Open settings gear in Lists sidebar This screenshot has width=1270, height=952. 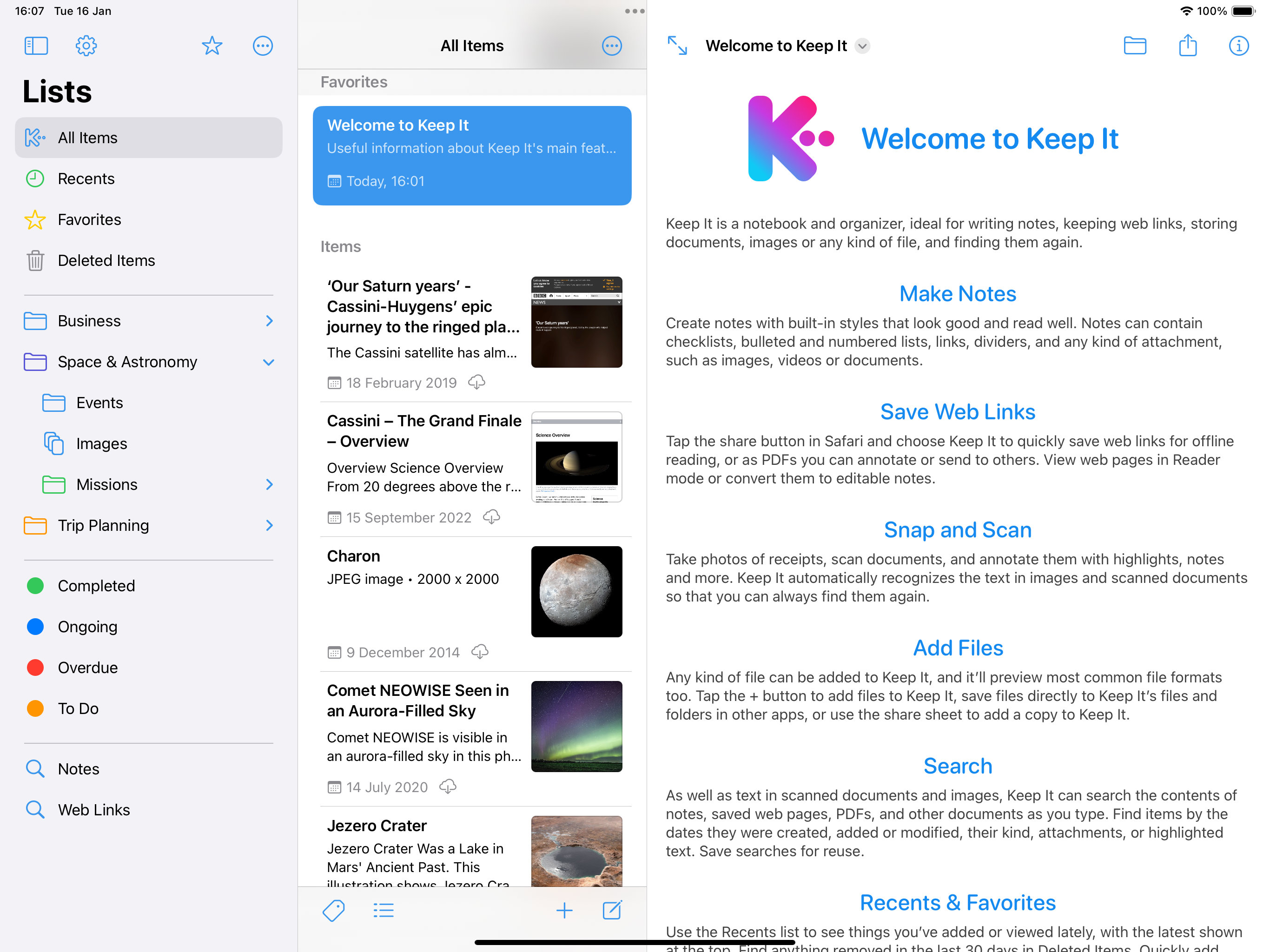tap(86, 46)
